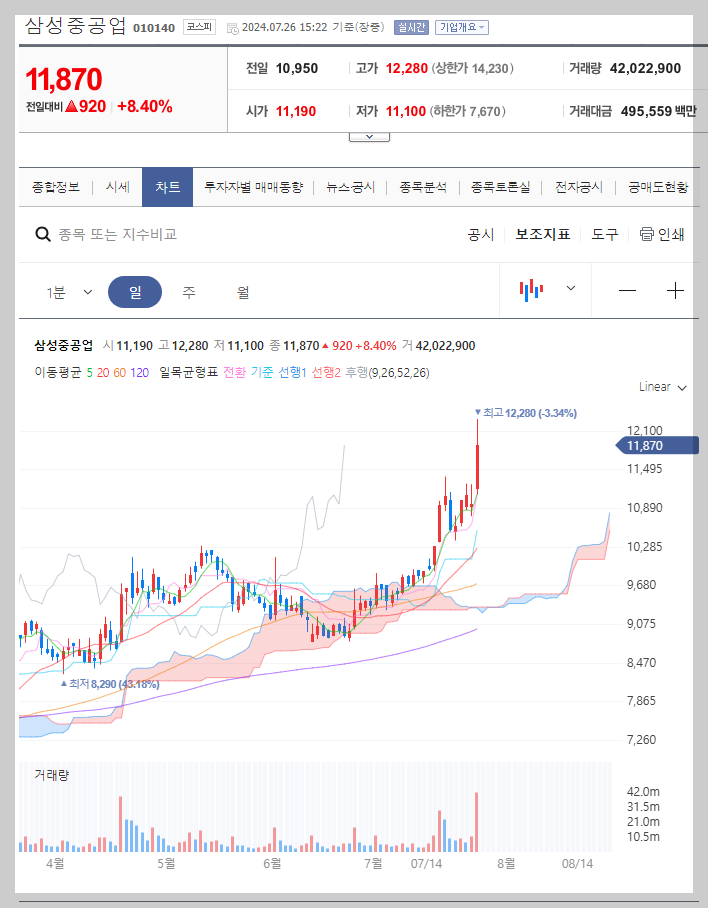This screenshot has height=908, width=708.
Task: Click the 거래량 volume panel label
Action: 52,774
